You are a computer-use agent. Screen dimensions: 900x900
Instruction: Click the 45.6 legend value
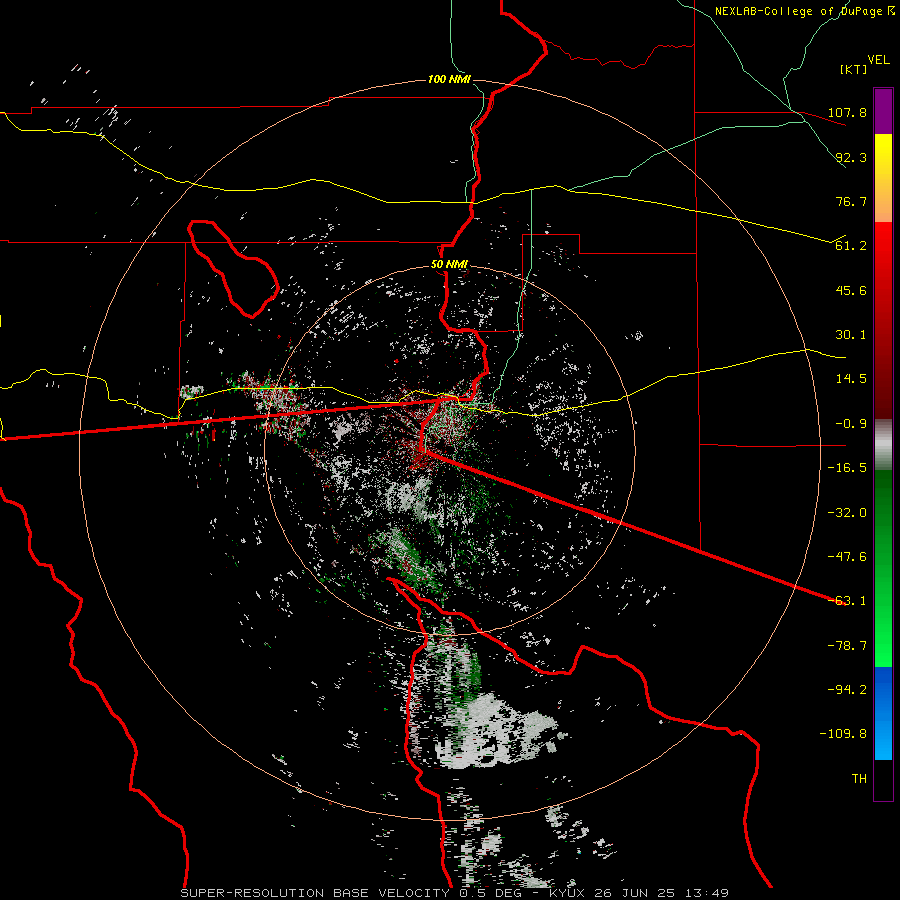(x=851, y=290)
